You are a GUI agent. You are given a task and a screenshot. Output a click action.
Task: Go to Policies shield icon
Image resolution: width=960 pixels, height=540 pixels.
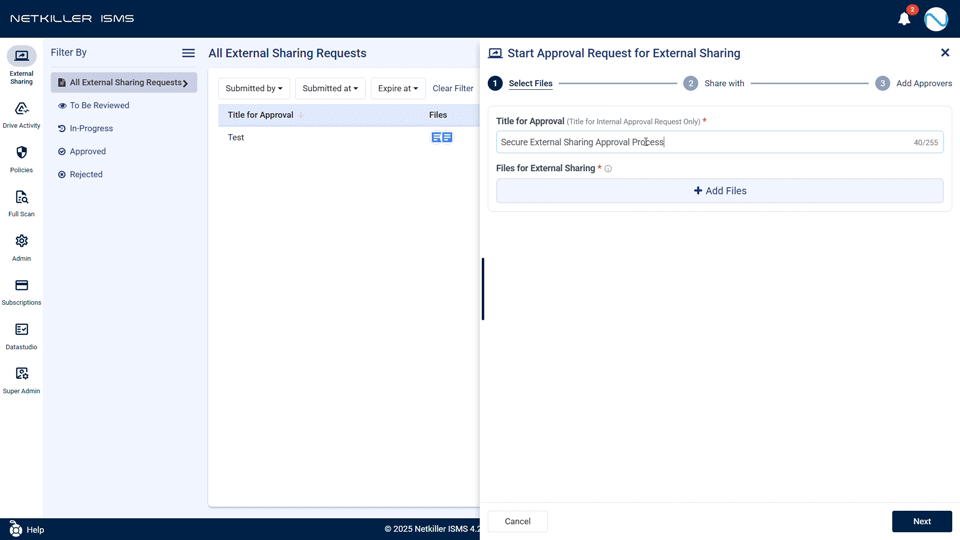(21, 153)
